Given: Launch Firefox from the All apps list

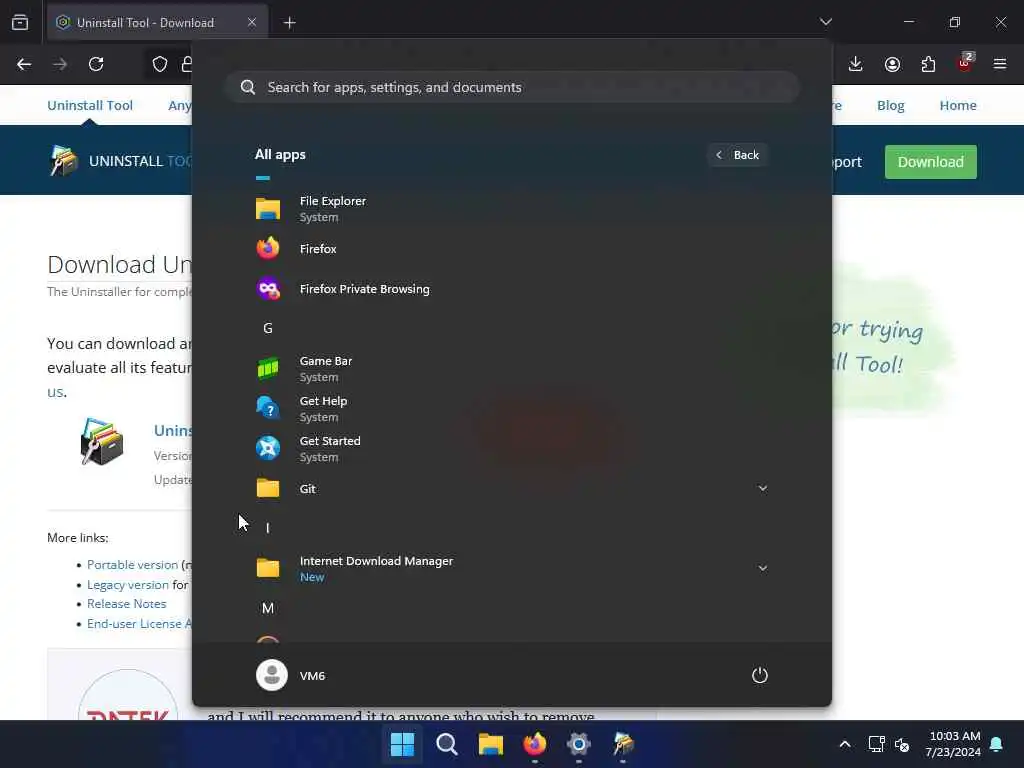Looking at the screenshot, I should point(511,249).
